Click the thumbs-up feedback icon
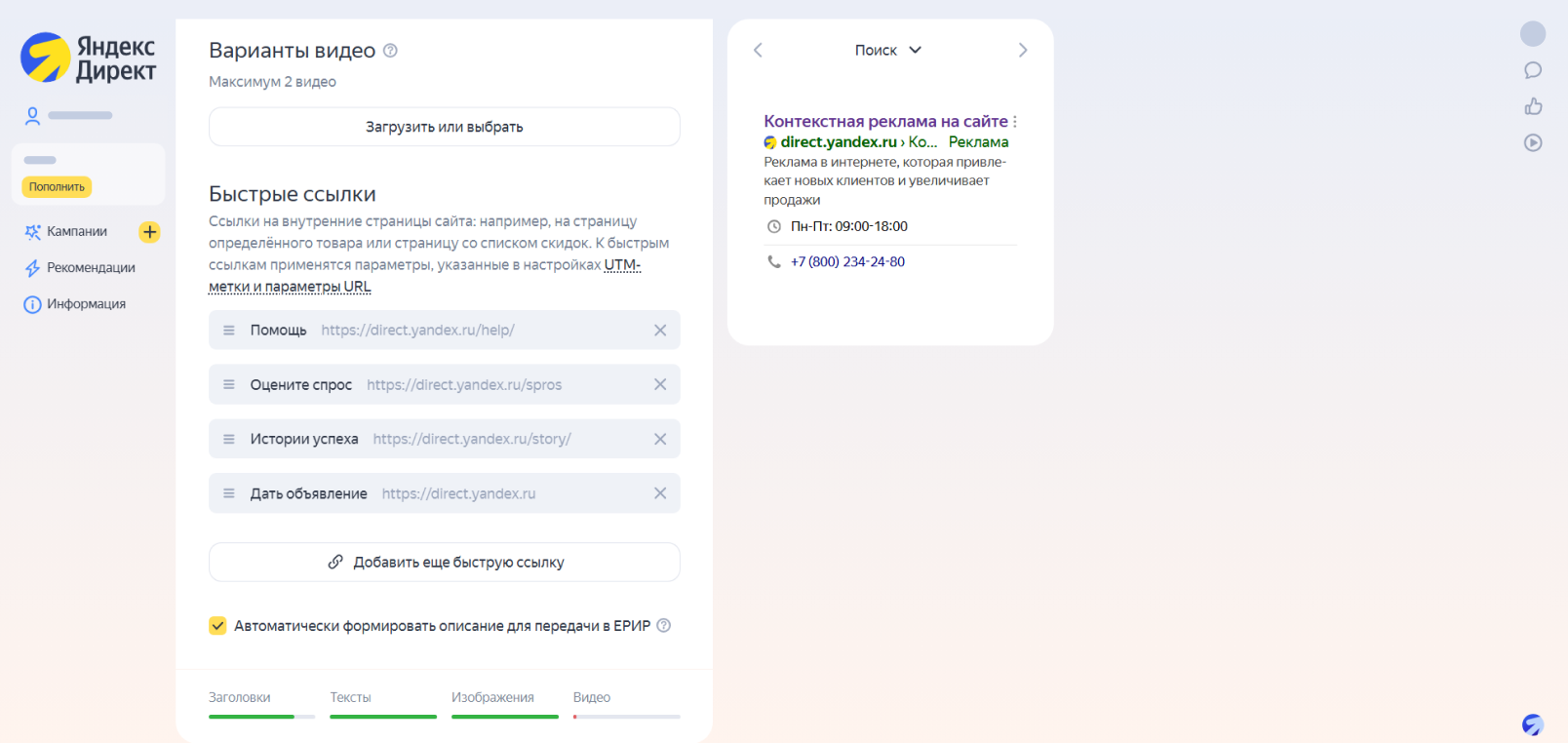1568x743 pixels. 1533,106
